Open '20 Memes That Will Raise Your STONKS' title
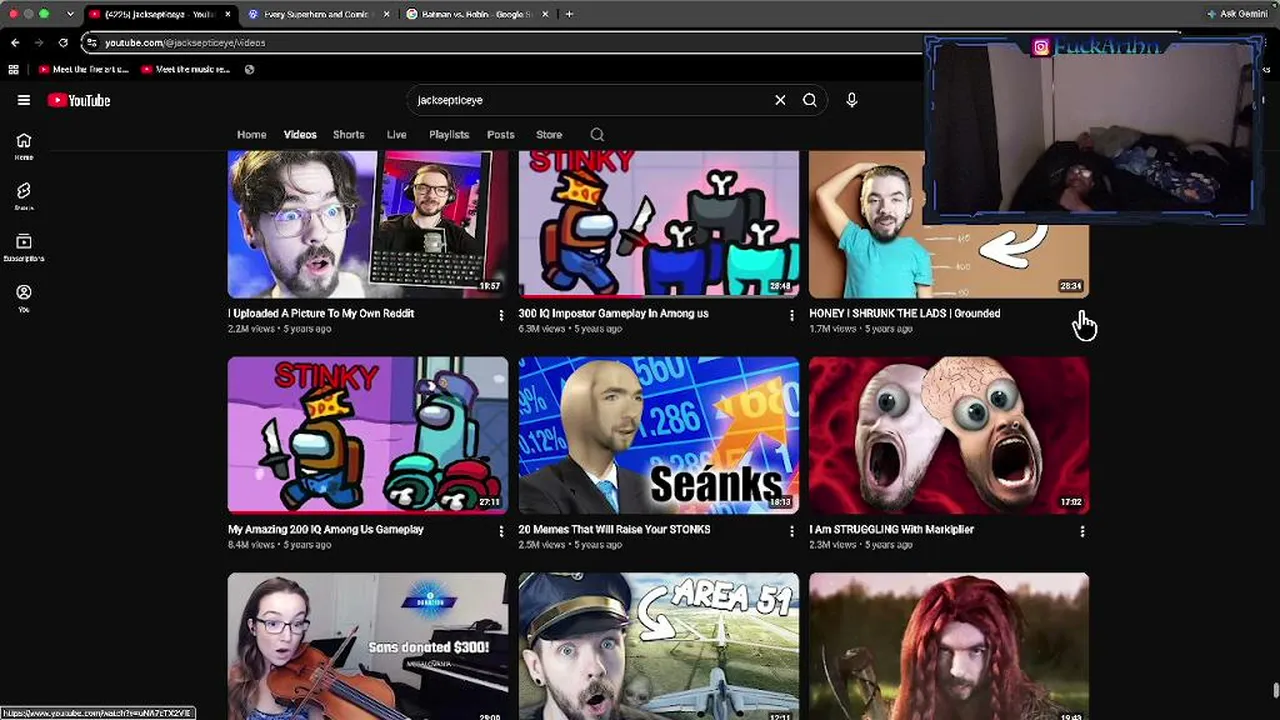 614,529
